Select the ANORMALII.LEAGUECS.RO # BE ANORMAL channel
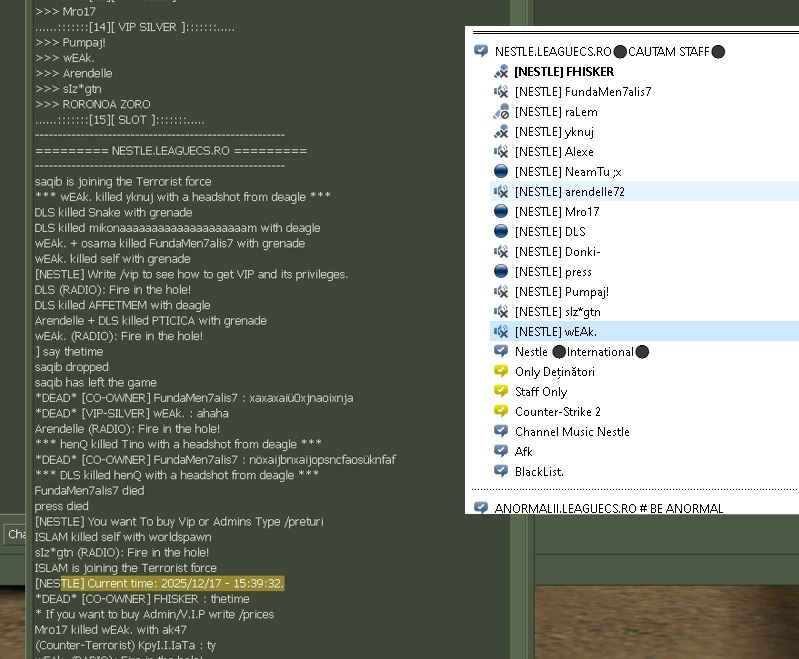 (608, 508)
